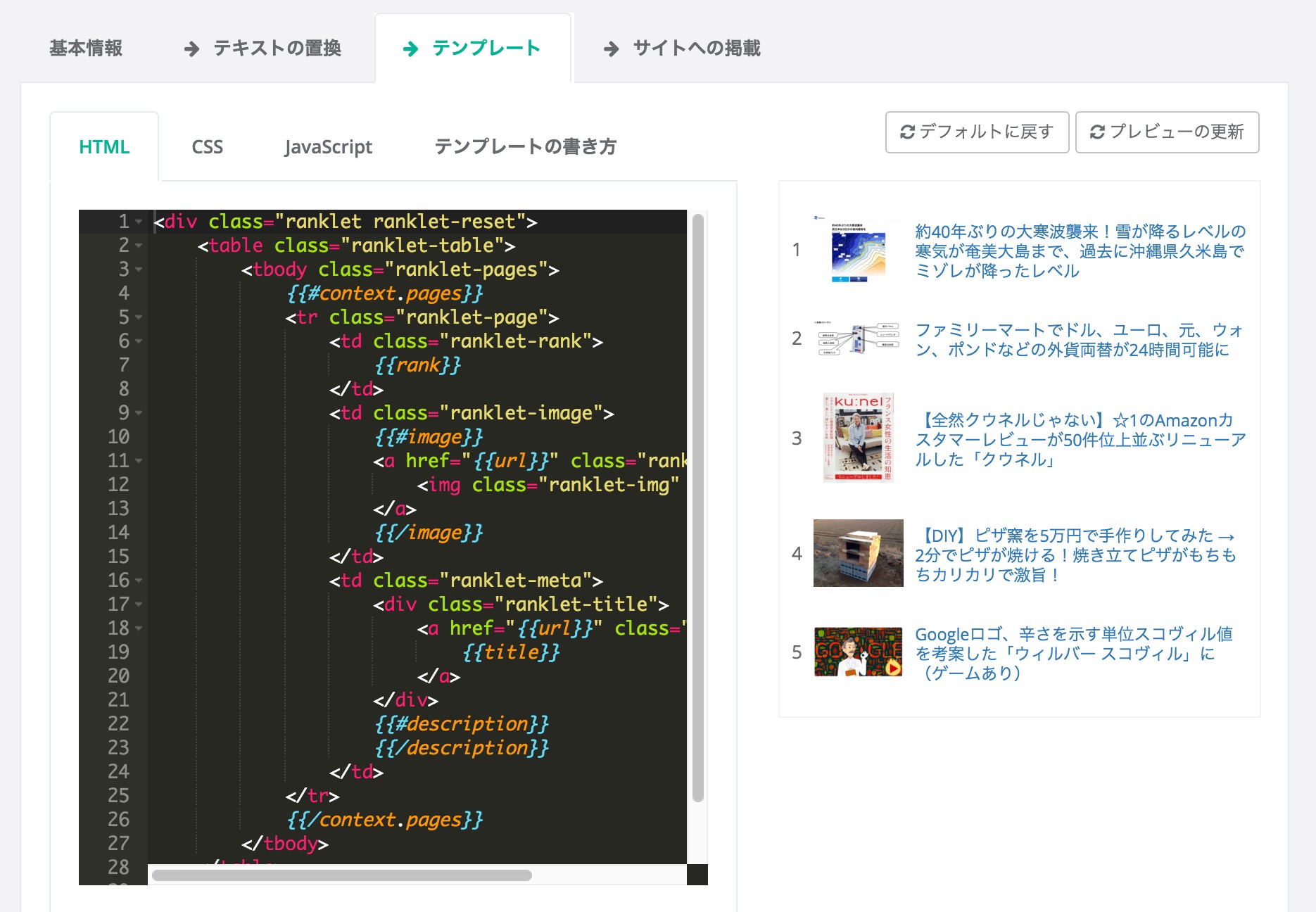Collapse code fold at line 1
The width and height of the screenshot is (1316, 912).
[x=139, y=222]
